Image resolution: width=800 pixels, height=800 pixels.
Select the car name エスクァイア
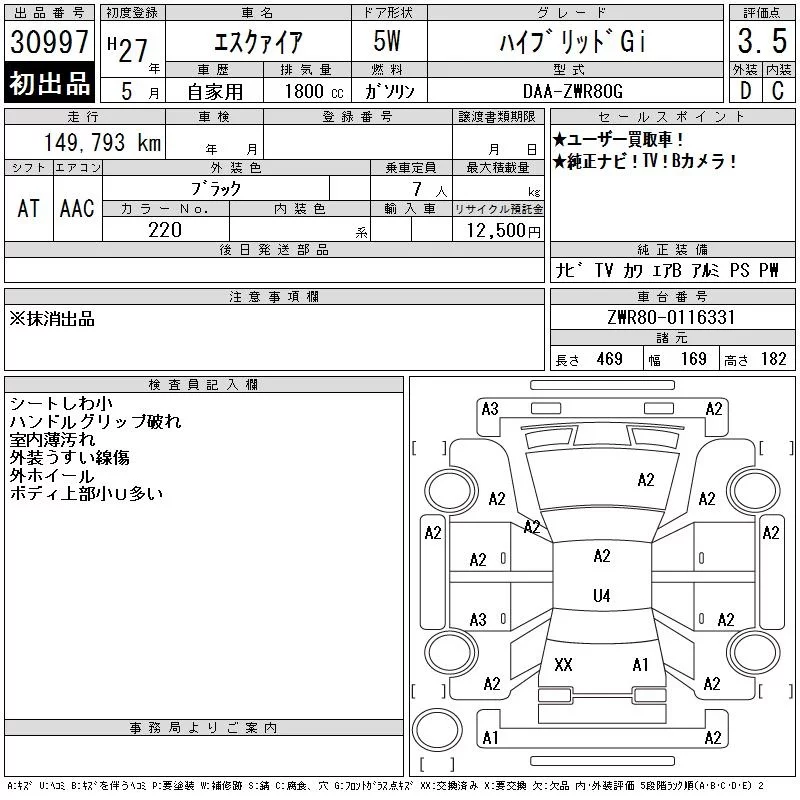[x=258, y=41]
